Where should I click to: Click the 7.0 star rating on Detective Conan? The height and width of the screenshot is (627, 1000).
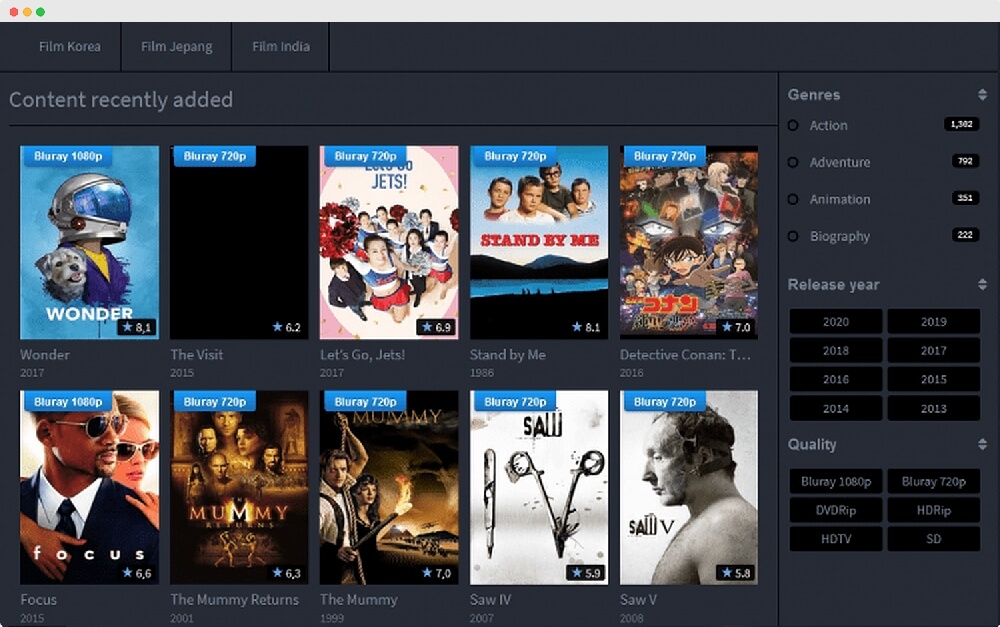click(736, 327)
